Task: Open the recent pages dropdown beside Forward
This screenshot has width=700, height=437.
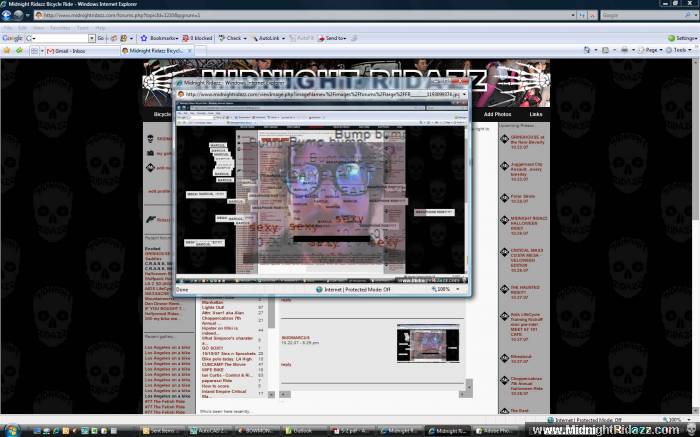Action: [x=27, y=15]
